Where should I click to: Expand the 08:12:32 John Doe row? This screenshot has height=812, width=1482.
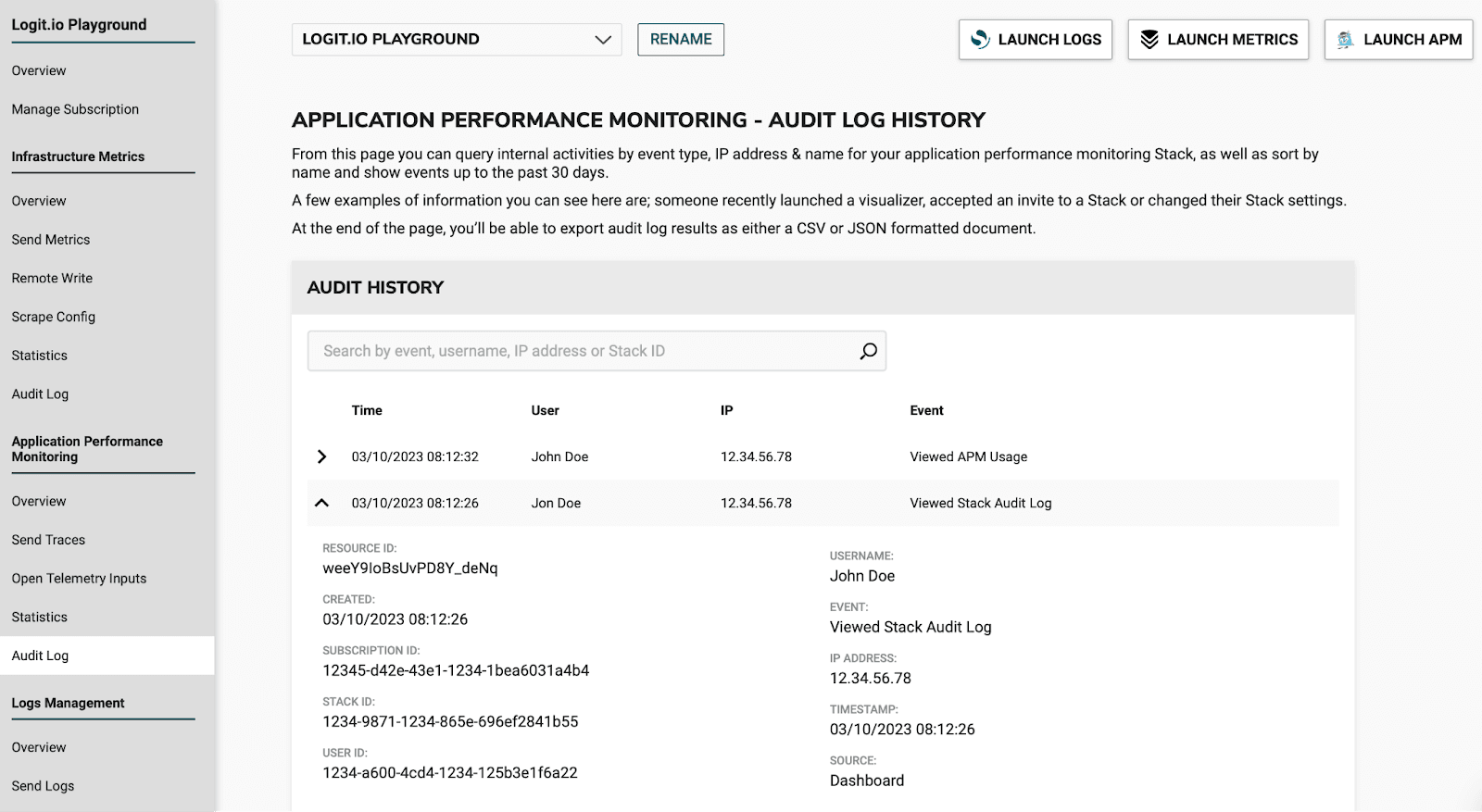(321, 456)
